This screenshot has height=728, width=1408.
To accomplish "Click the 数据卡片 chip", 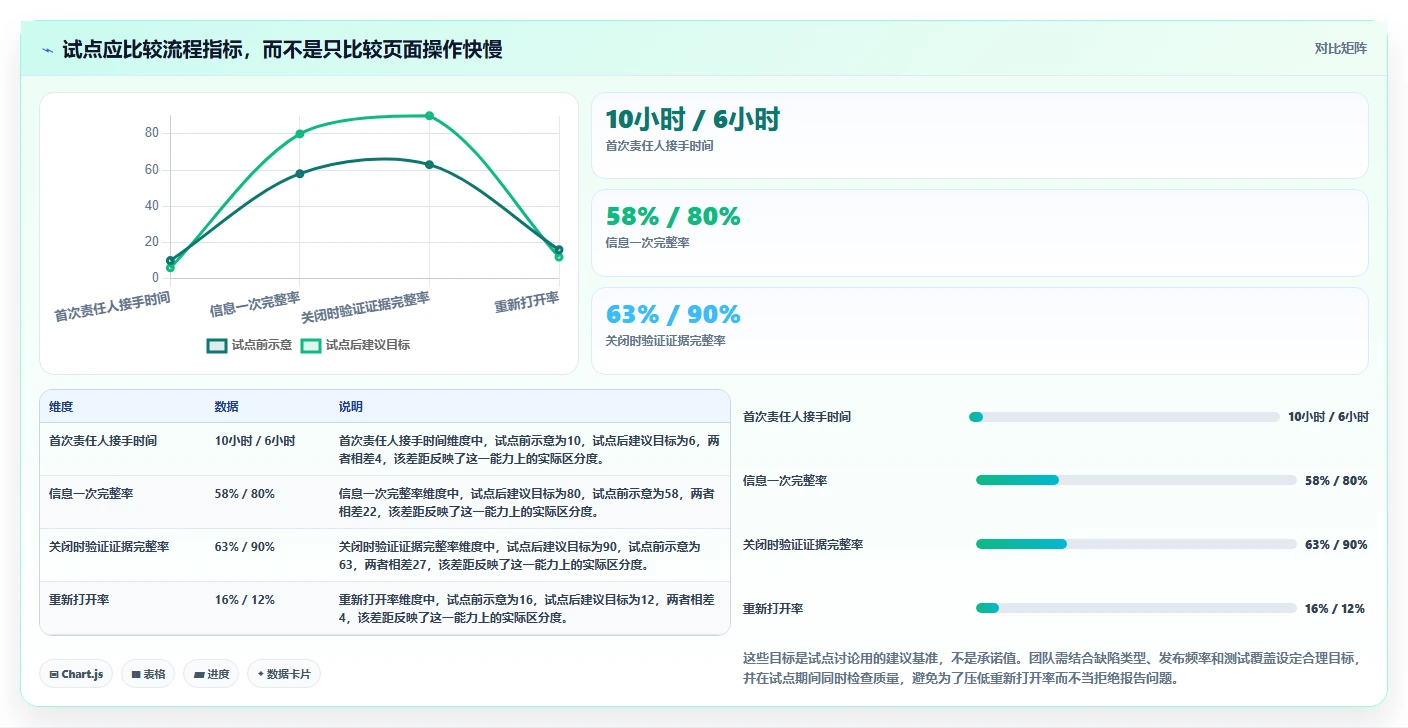I will coord(284,674).
